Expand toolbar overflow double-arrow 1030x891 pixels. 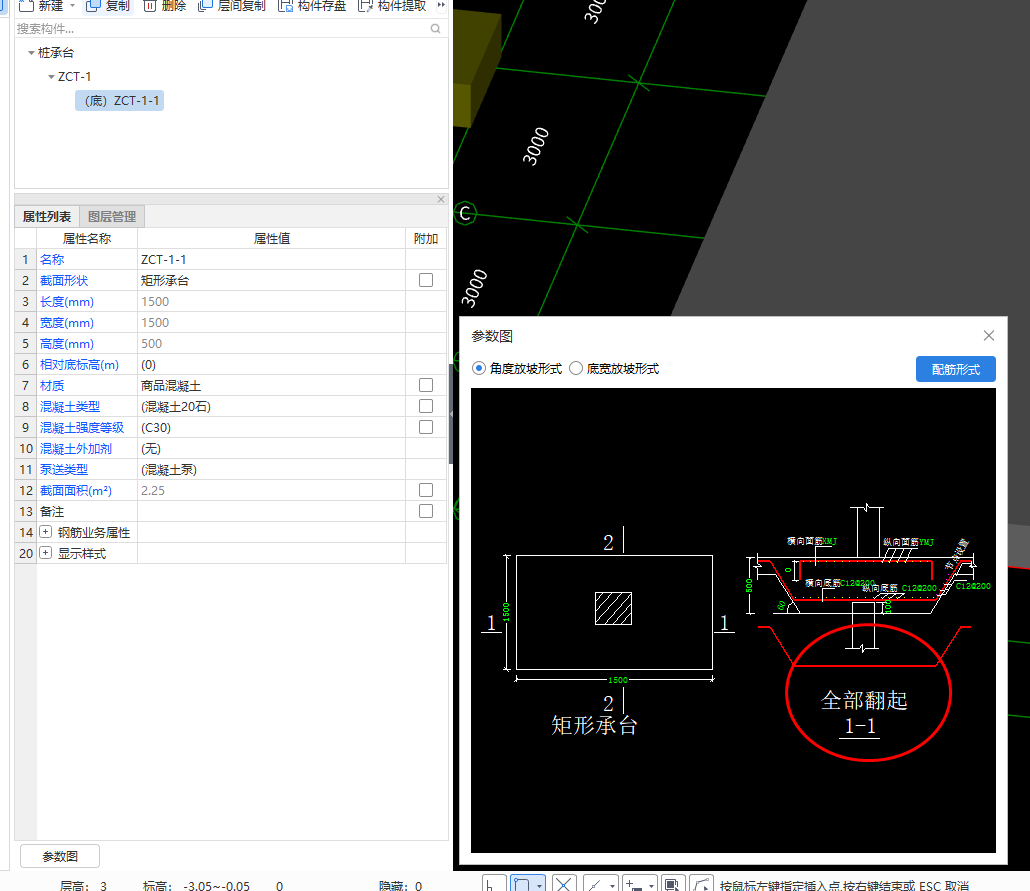(441, 5)
